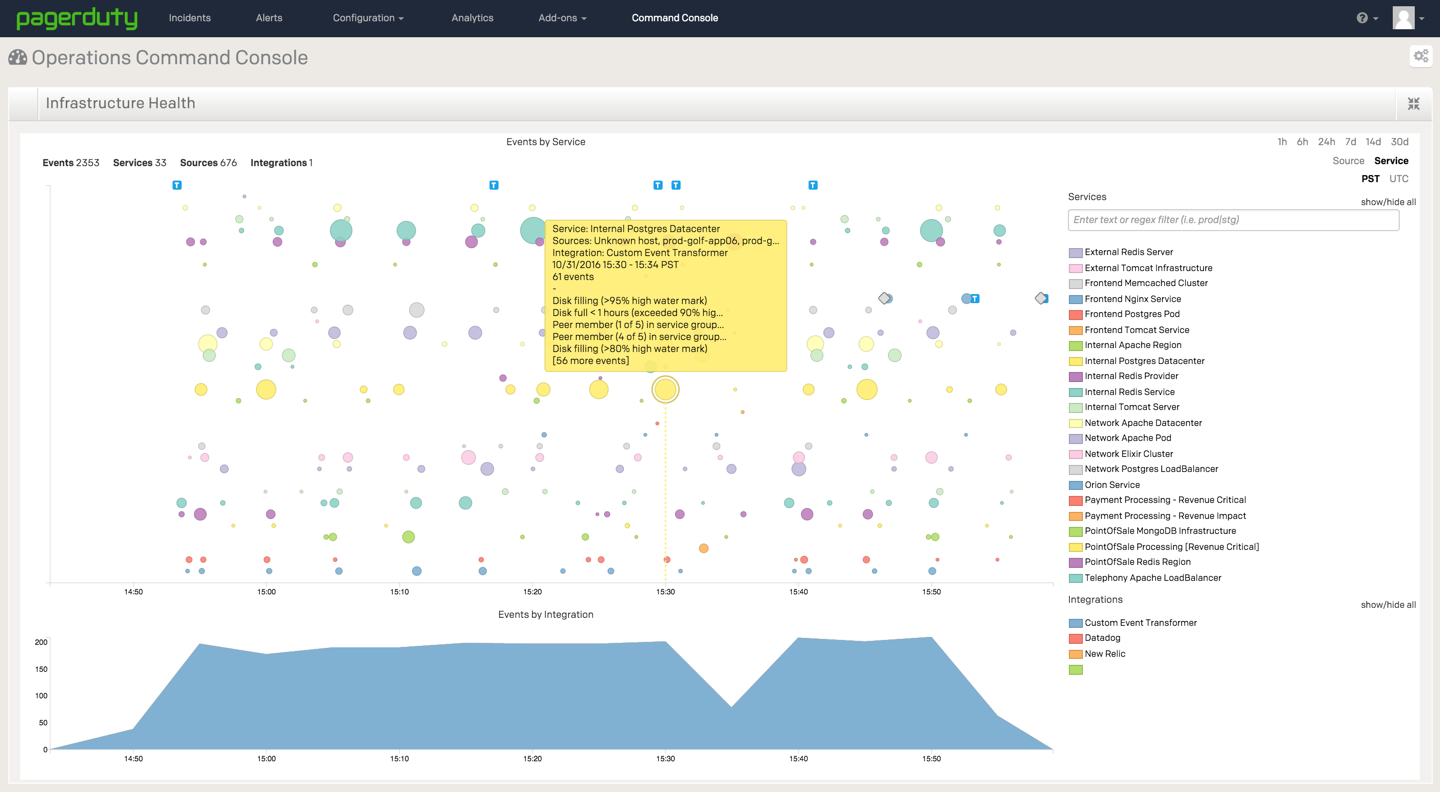Click the highlighted Internal Postgres Datacenter bubble
1440x792 pixels.
(x=665, y=390)
